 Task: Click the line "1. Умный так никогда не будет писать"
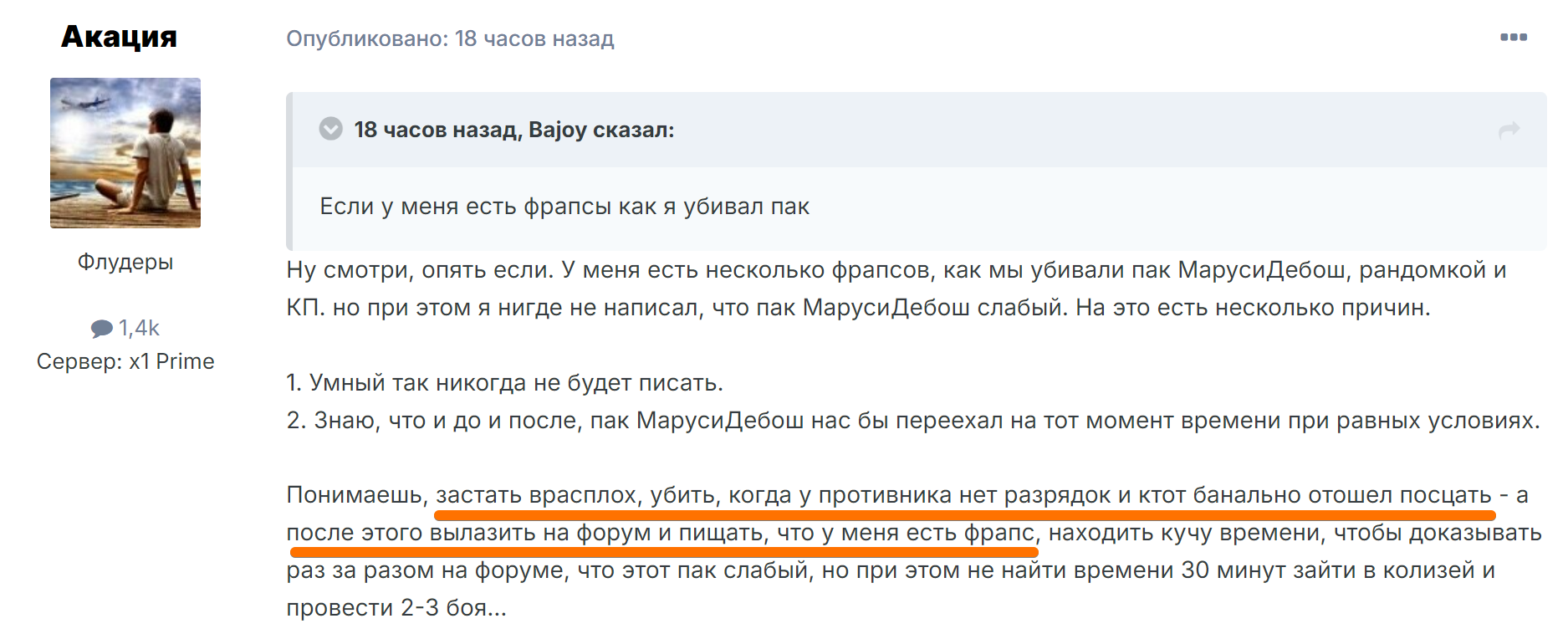[504, 383]
